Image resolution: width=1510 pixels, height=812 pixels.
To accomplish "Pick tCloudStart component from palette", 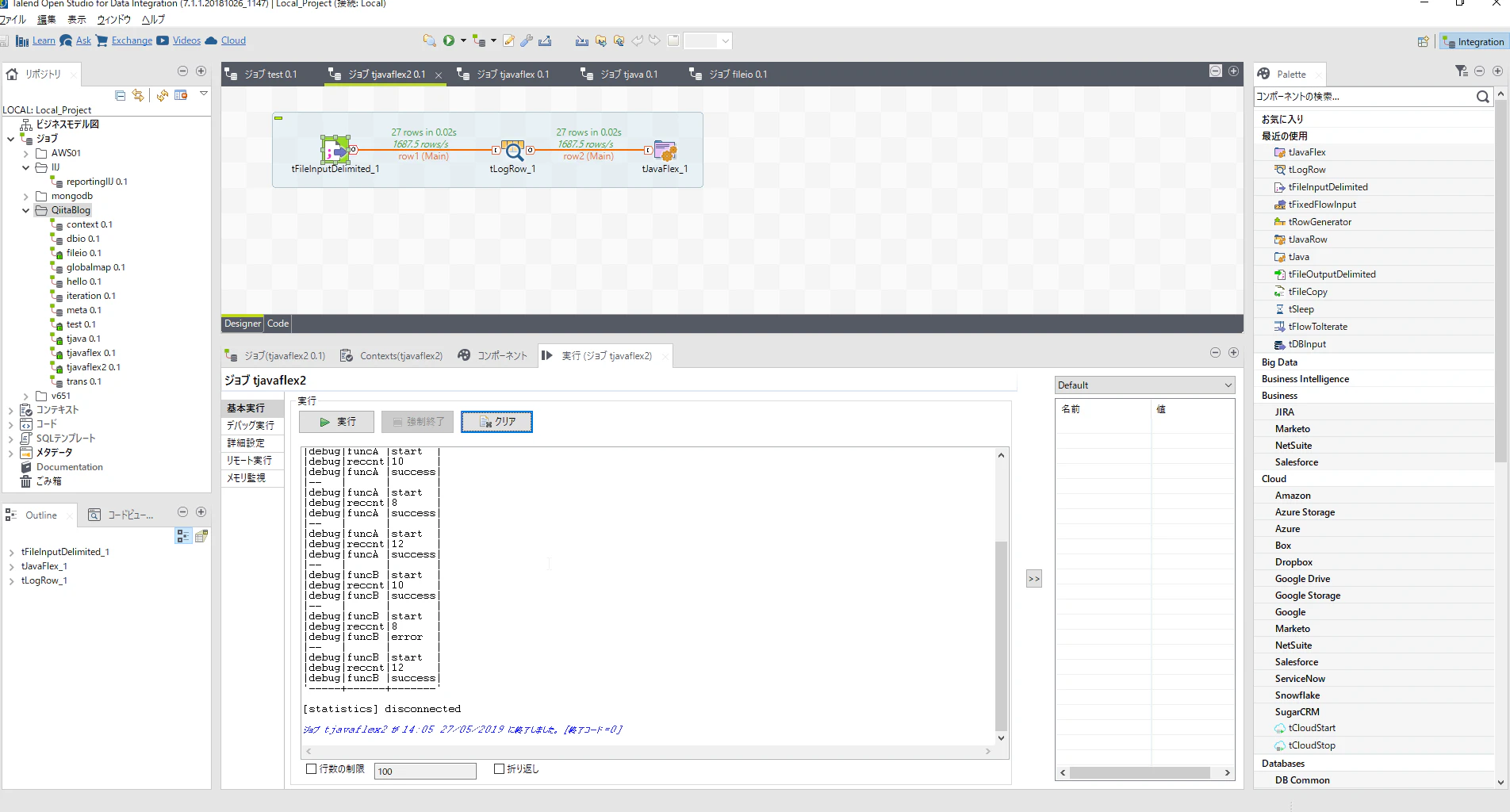I will click(x=1311, y=728).
